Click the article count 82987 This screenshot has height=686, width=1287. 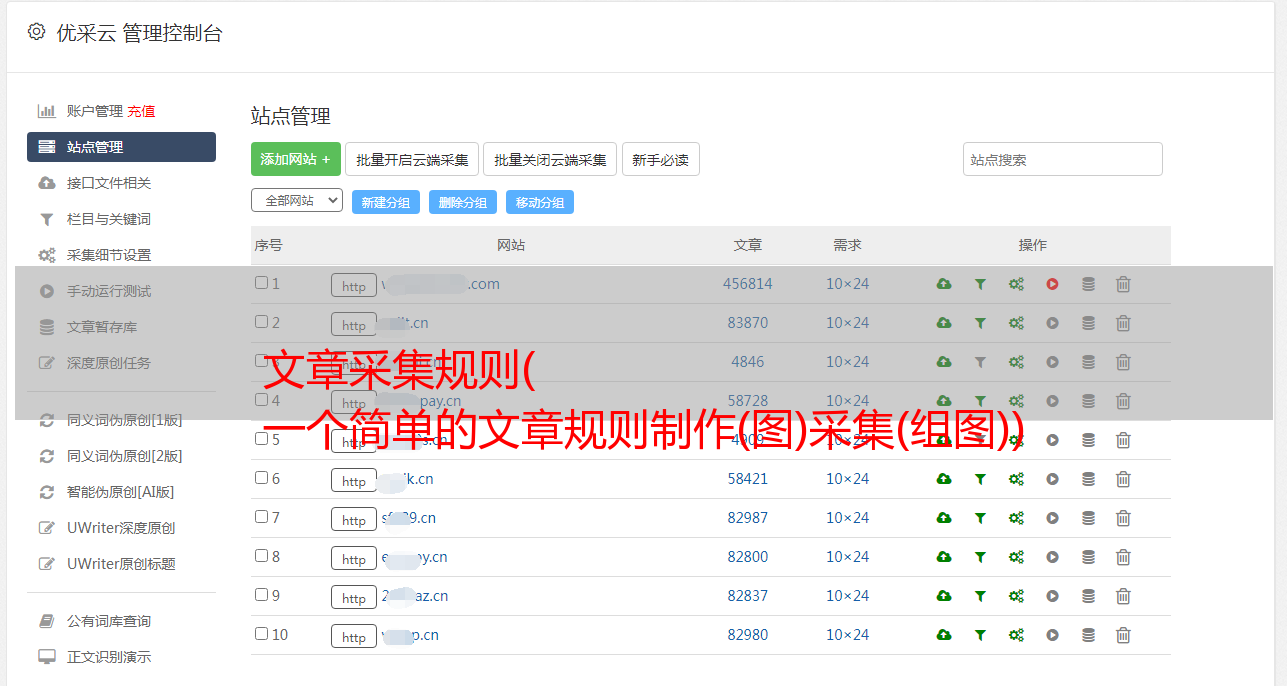(x=748, y=518)
